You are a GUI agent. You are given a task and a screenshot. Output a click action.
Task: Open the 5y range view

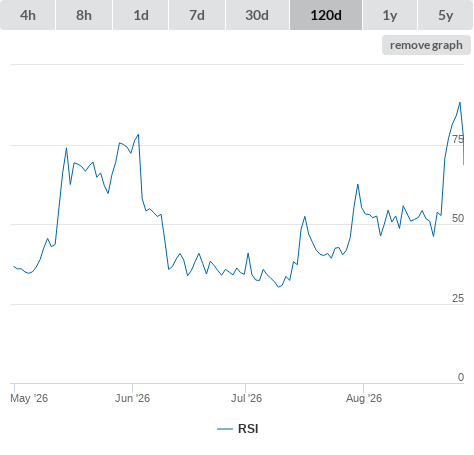(445, 15)
